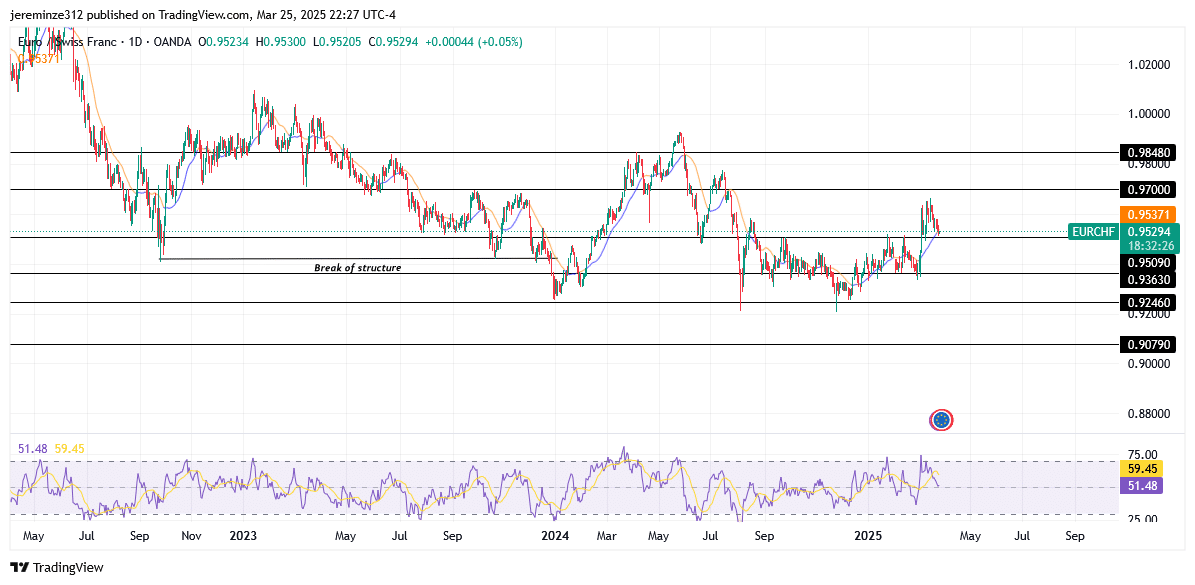Viewport: 1195px width, 585px height.
Task: Click the 2024 label on the time axis
Action: coord(554,536)
